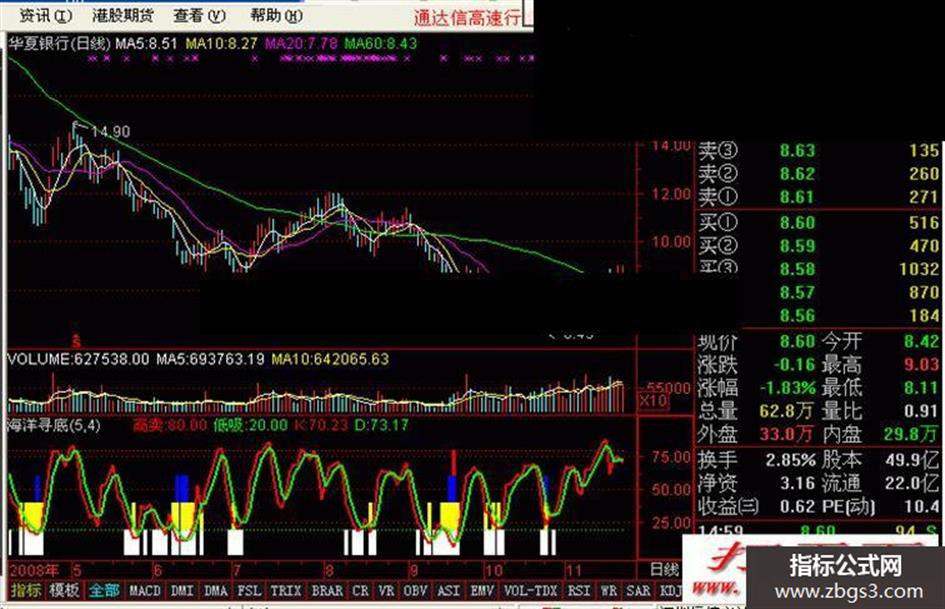Click the 8.57 bid row with 870
945x609 pixels.
coord(859,292)
